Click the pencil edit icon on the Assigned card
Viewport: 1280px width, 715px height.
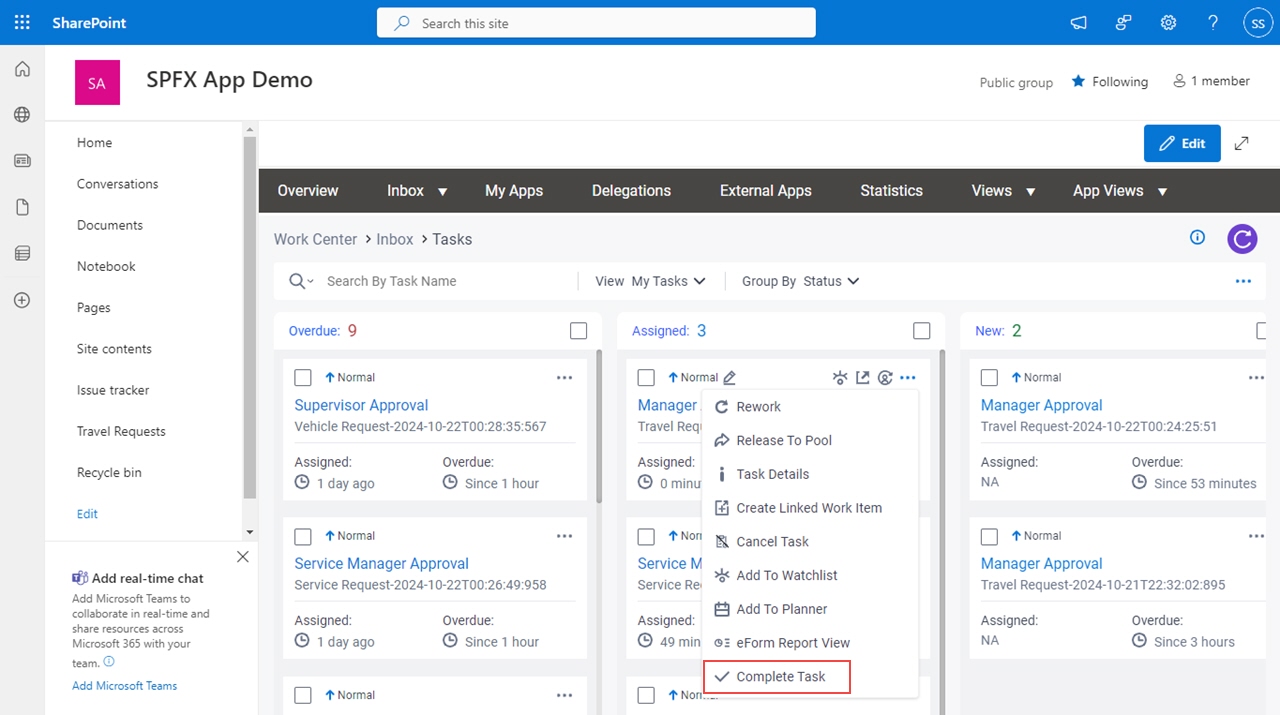[x=730, y=377]
